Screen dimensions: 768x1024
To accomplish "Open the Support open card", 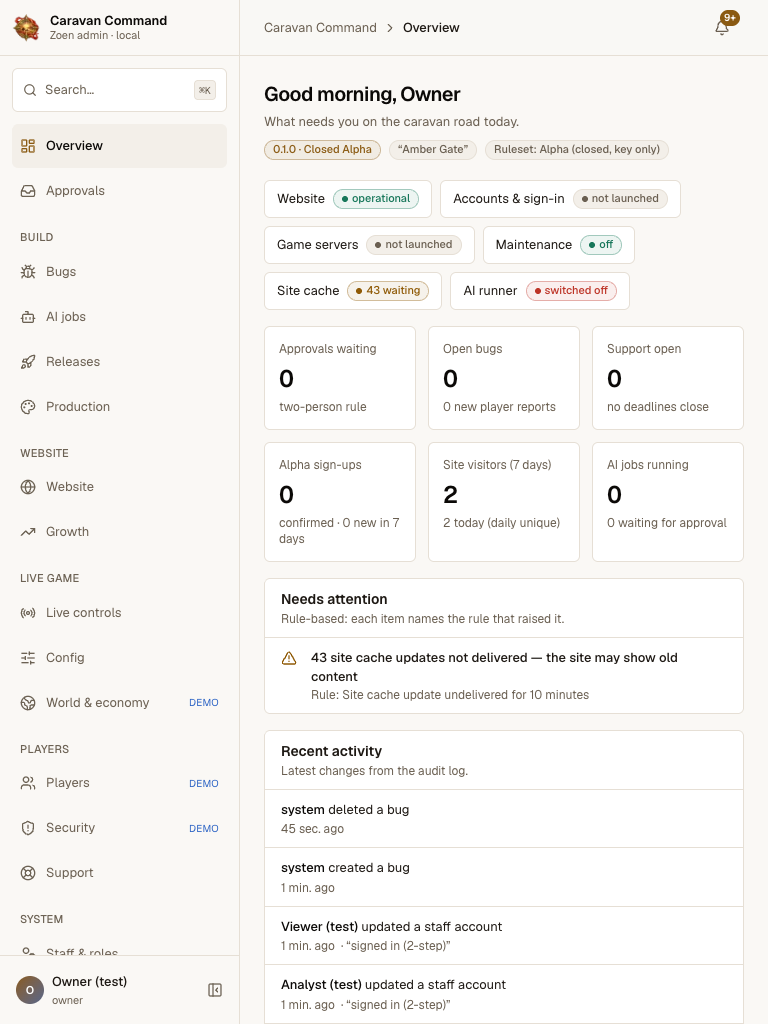I will click(x=667, y=378).
